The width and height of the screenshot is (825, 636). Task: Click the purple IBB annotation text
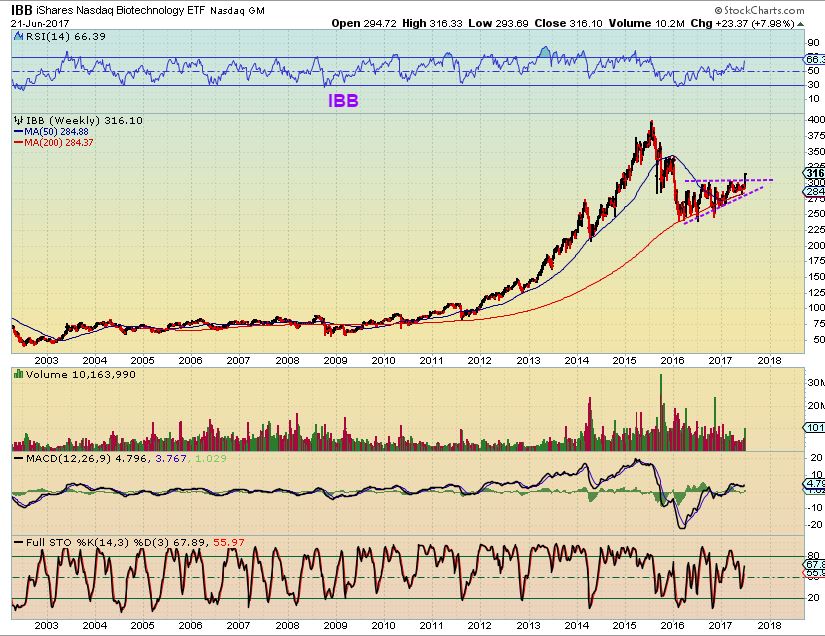[x=343, y=100]
